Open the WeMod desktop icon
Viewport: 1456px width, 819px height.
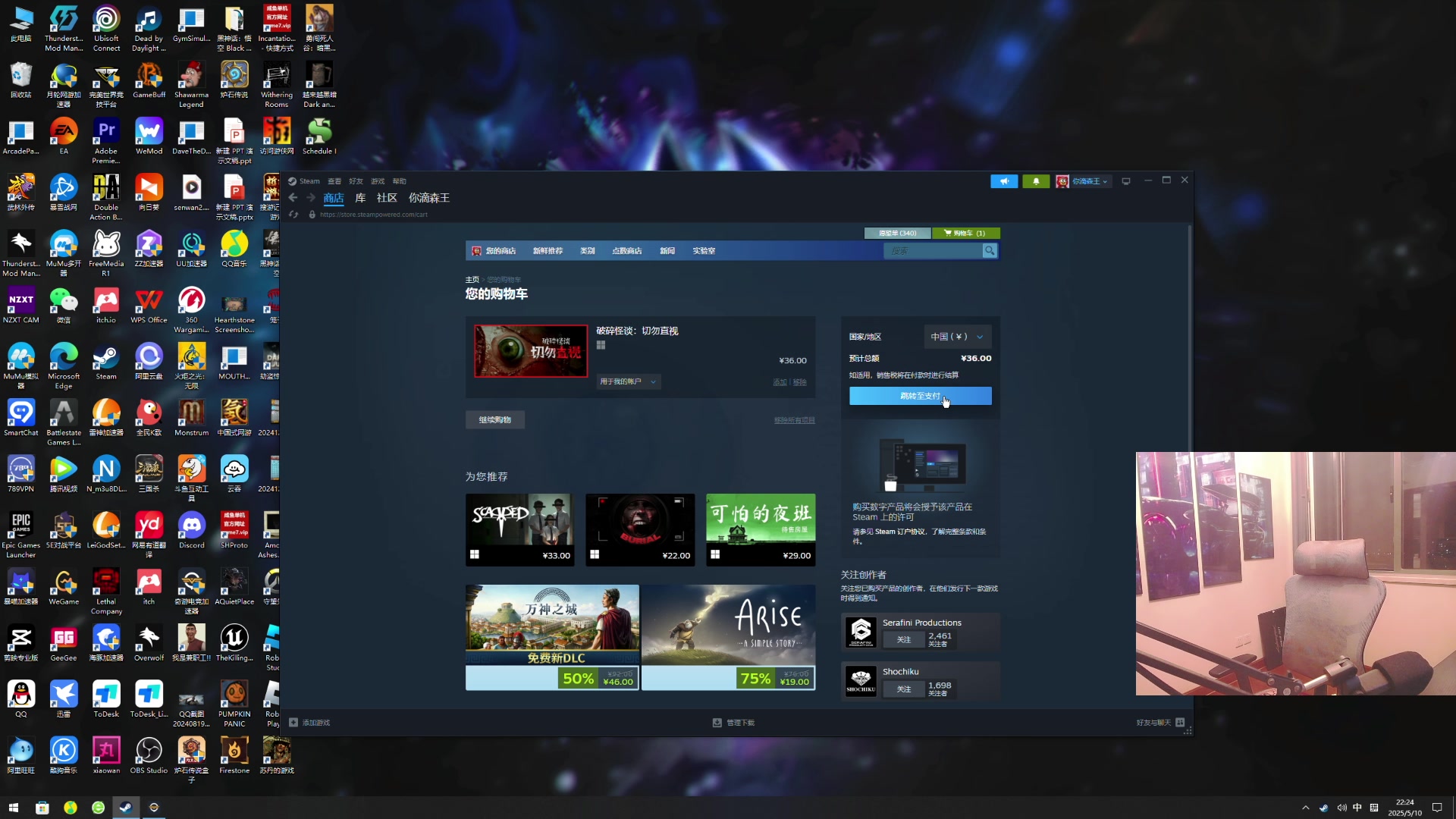(x=149, y=137)
